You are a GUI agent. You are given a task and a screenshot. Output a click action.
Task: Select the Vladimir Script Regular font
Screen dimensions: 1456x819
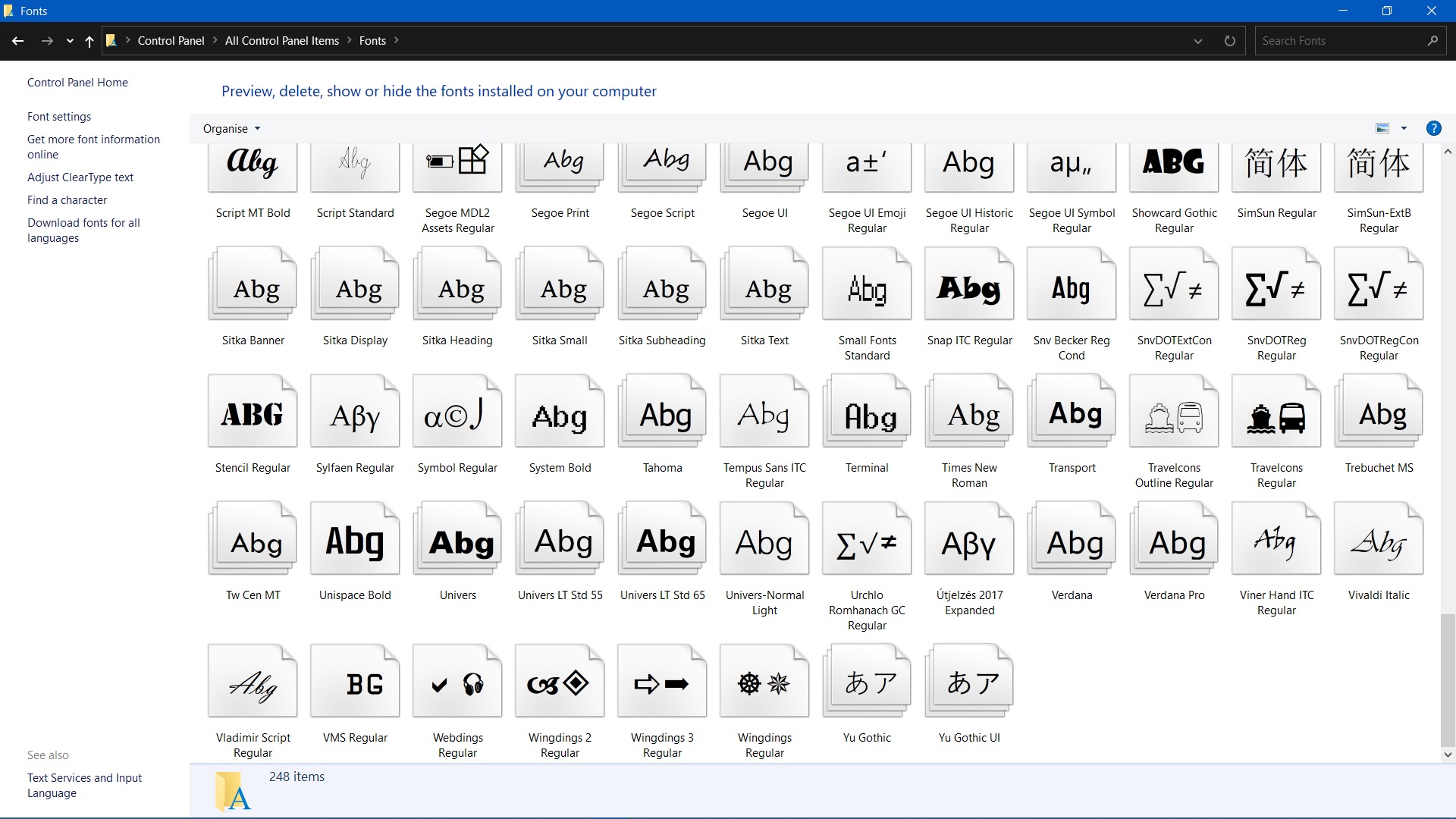[x=253, y=681]
